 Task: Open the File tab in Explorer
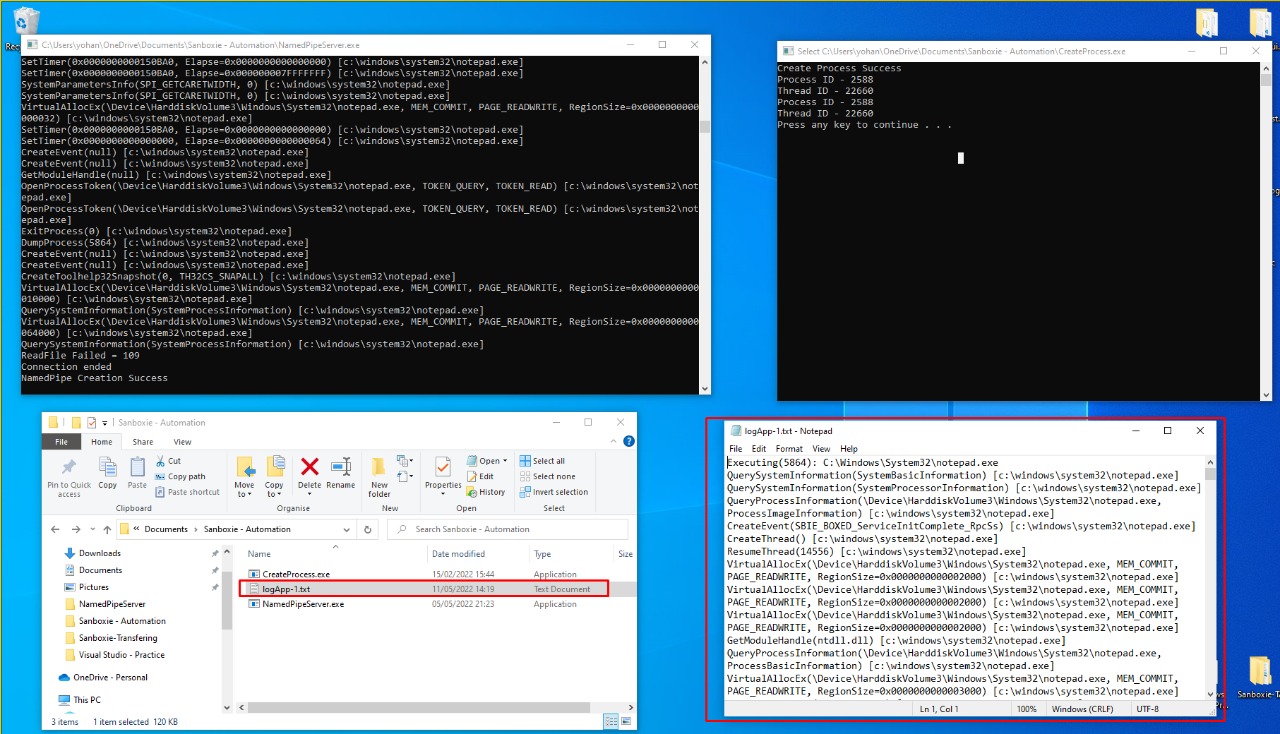61,442
